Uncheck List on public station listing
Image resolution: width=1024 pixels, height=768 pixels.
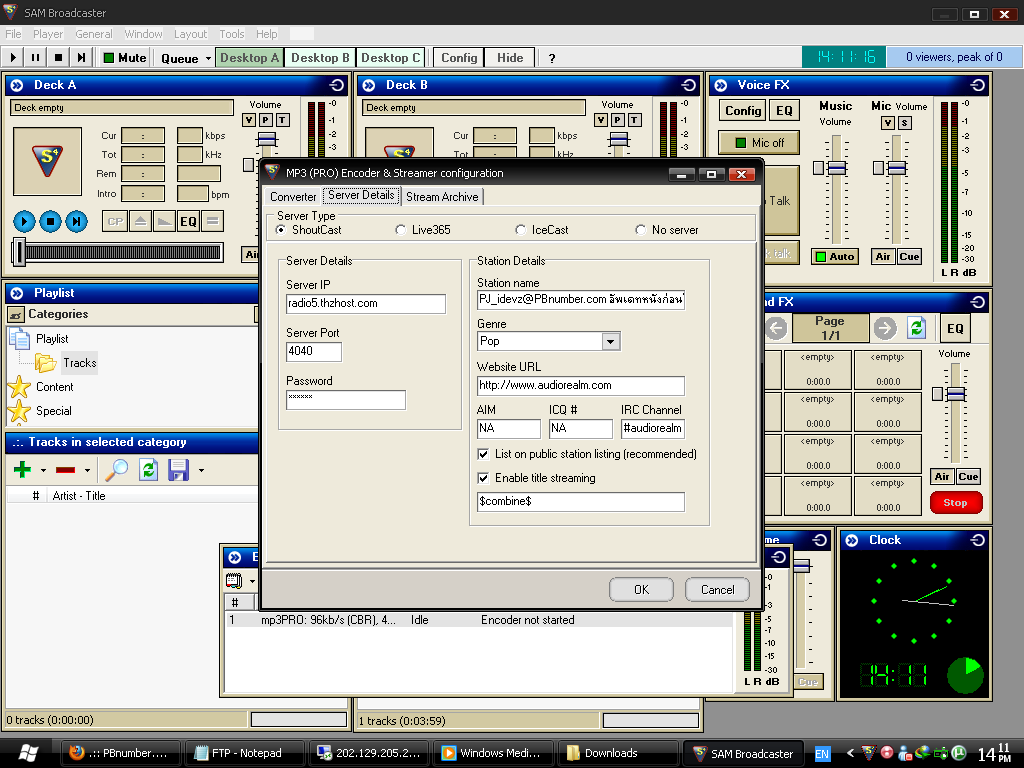[484, 454]
